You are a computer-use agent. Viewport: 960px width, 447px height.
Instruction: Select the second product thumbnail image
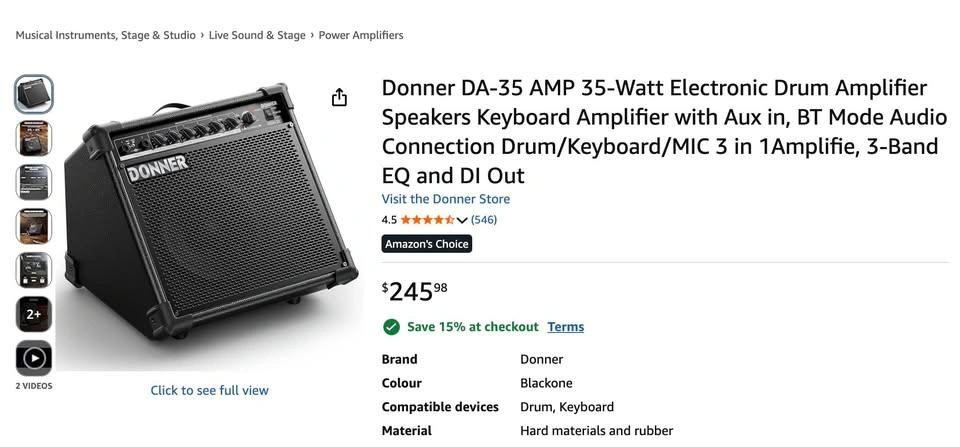tap(34, 139)
